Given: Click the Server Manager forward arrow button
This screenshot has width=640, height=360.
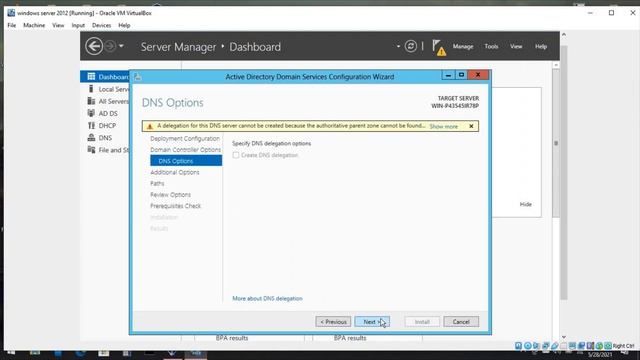Looking at the screenshot, I should 110,46.
